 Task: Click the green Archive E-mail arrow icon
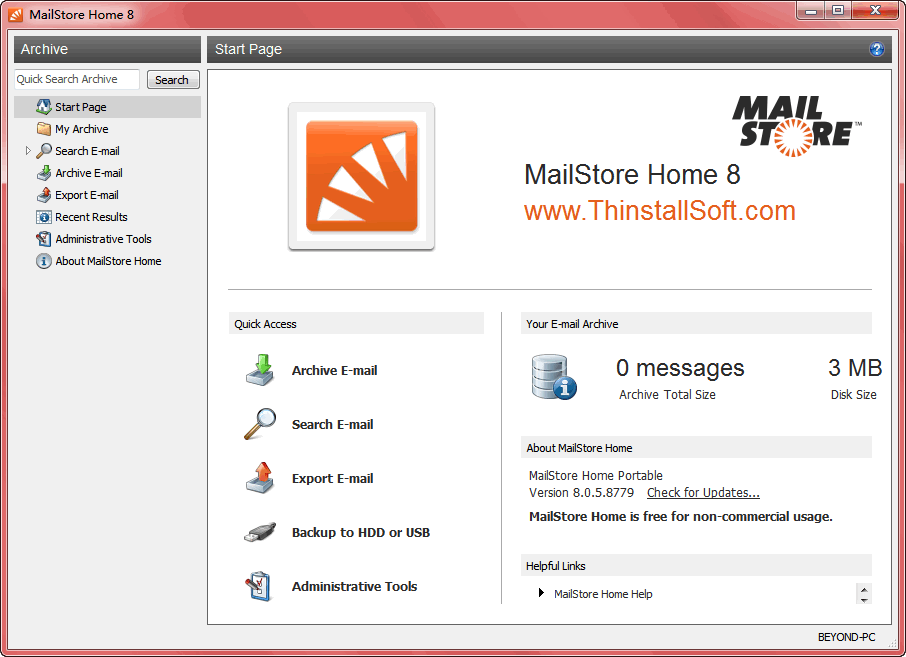tap(260, 370)
